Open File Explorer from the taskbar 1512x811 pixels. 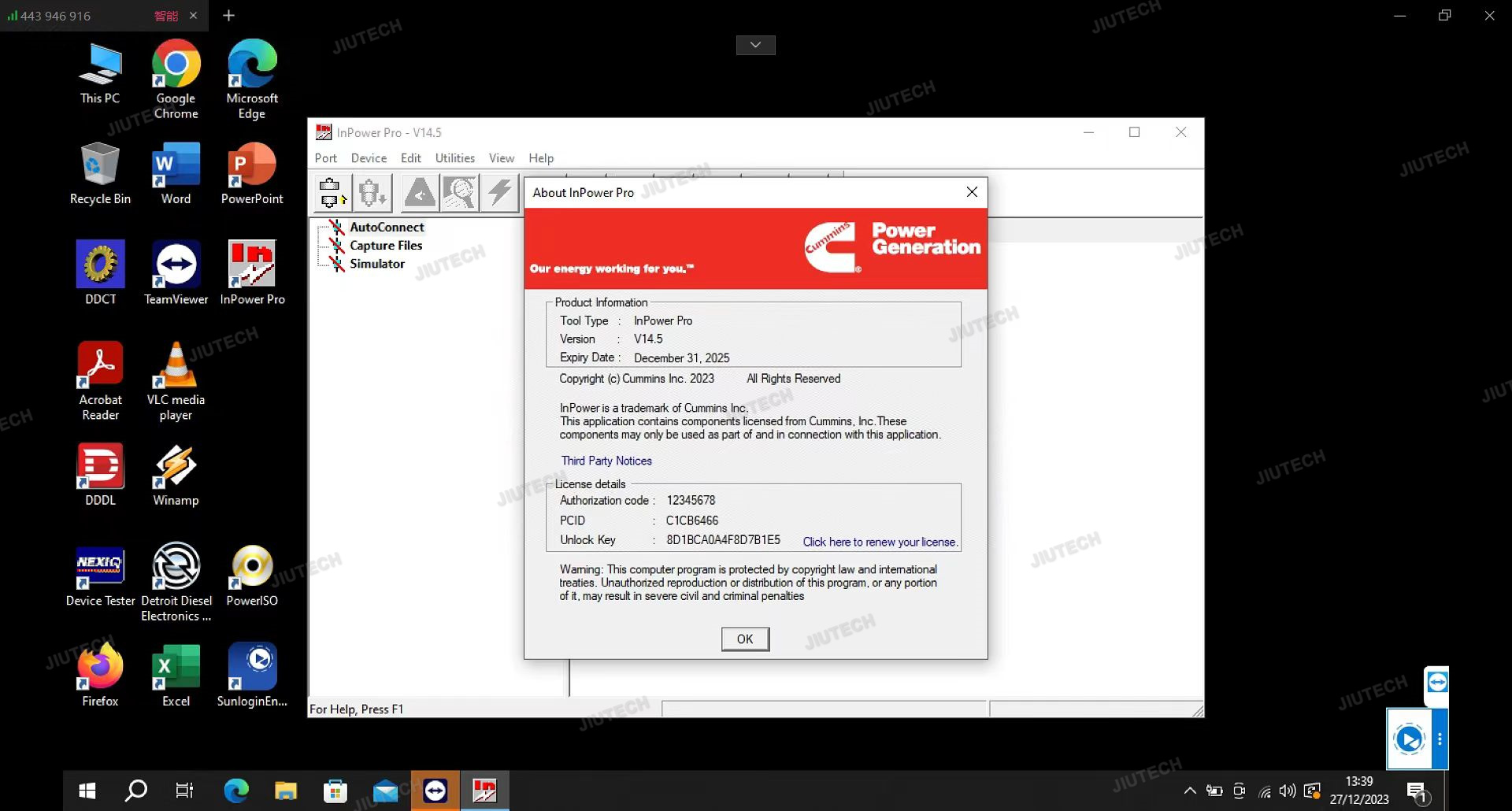pos(285,791)
